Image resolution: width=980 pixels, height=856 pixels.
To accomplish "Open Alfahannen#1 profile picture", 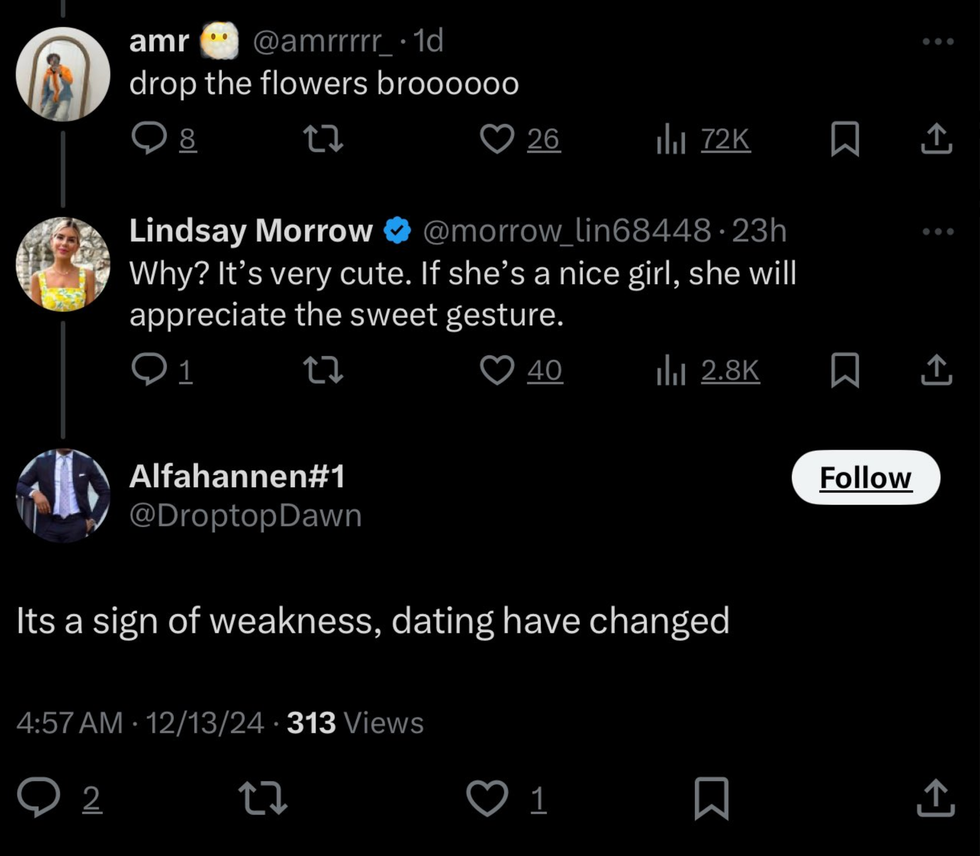I will pos(62,495).
